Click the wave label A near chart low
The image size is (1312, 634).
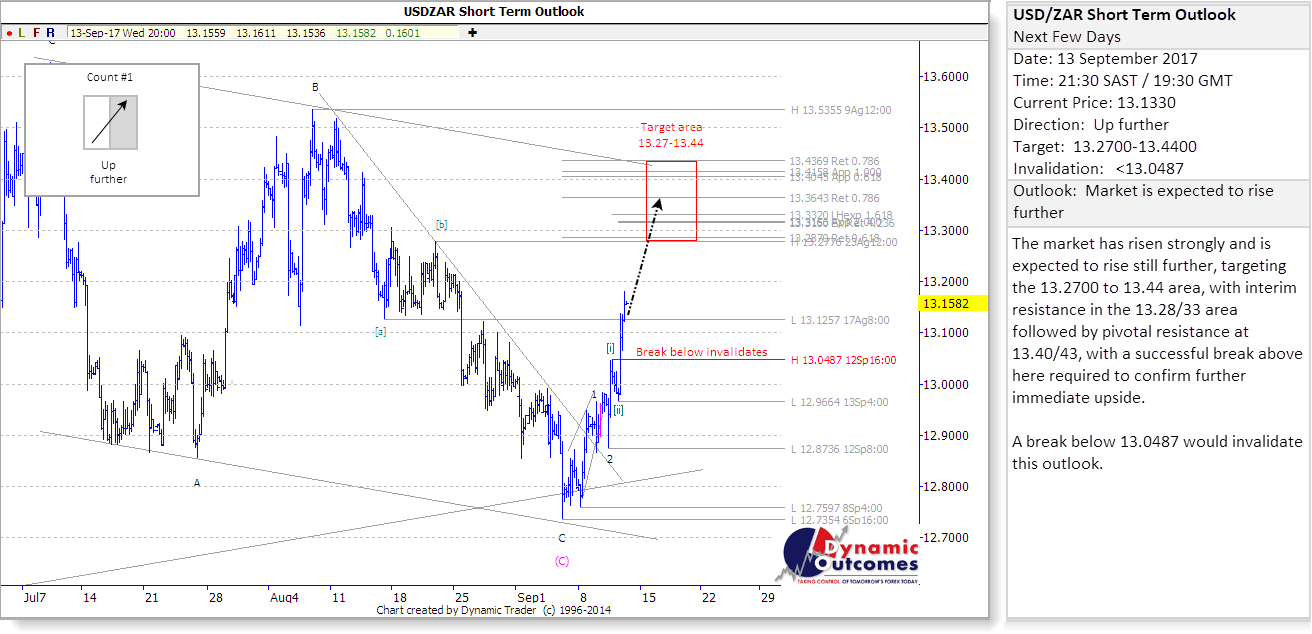[x=197, y=483]
